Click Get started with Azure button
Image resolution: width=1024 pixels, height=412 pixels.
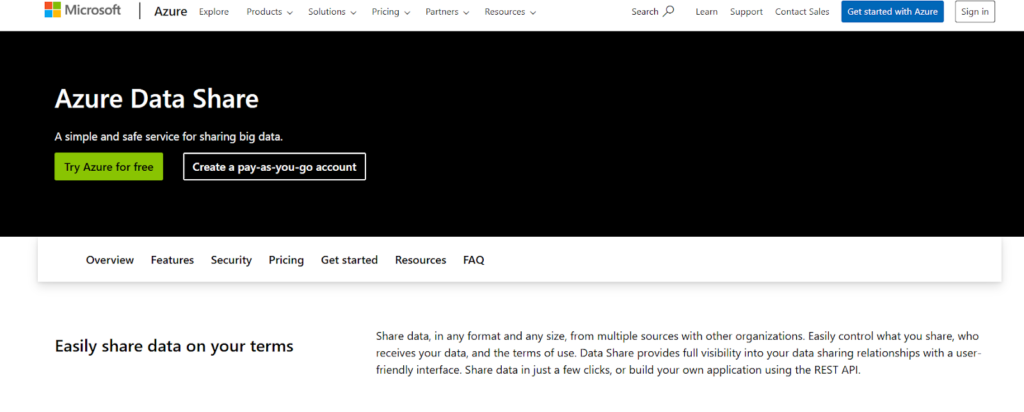coord(892,12)
